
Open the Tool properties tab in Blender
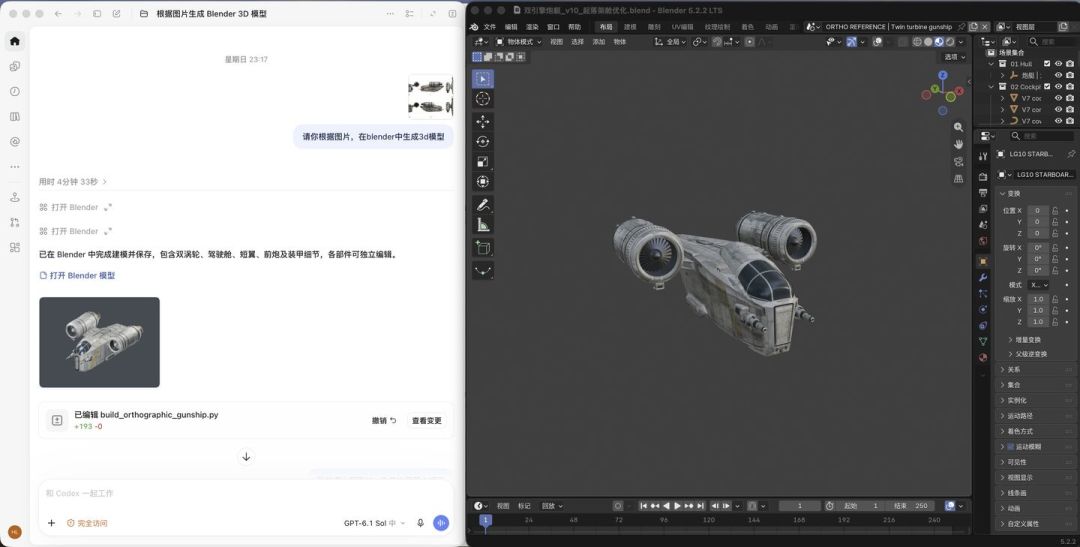click(x=983, y=156)
